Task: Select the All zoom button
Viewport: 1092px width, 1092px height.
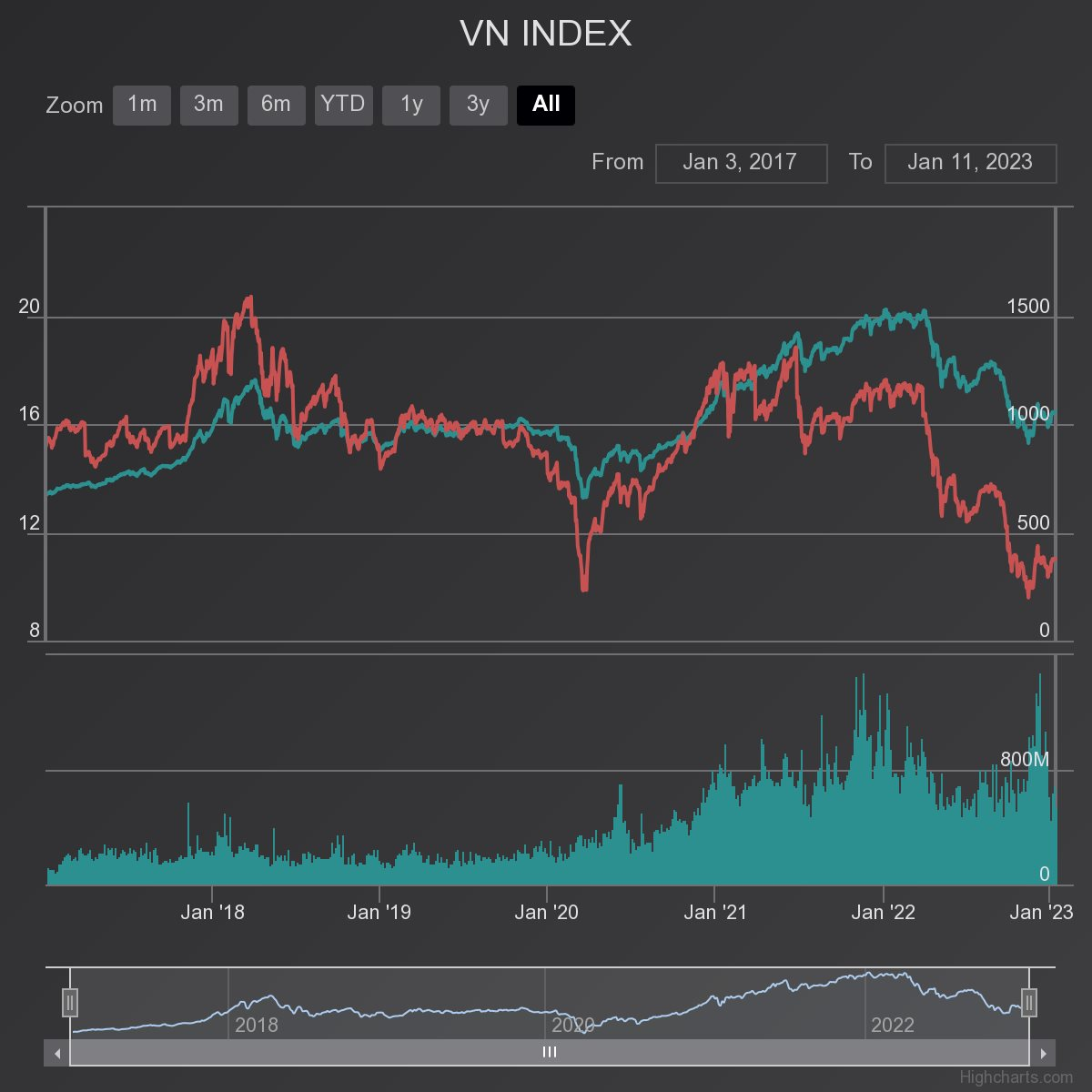Action: tap(545, 105)
